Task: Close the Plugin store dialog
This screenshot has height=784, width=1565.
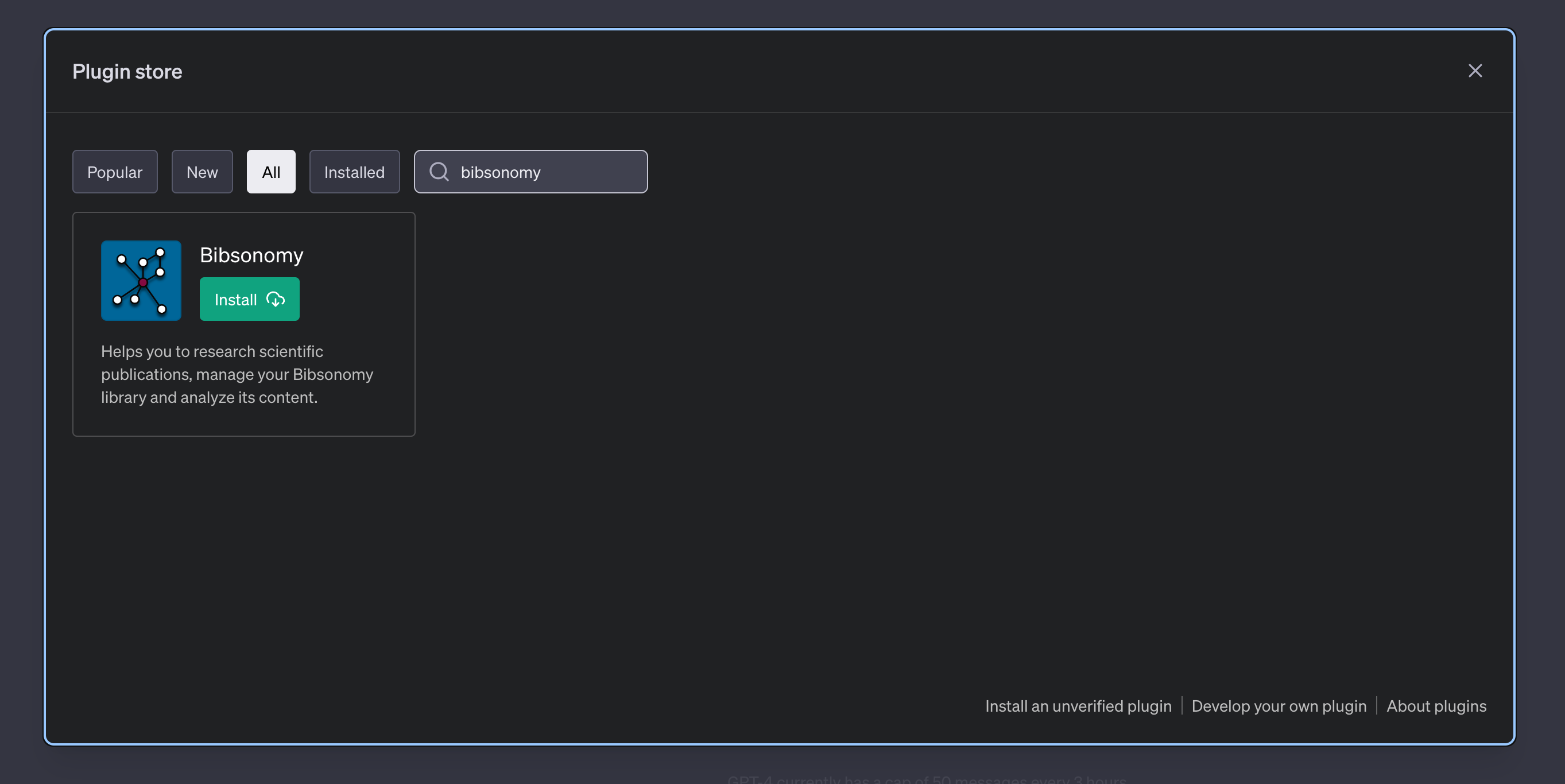Action: click(1475, 71)
